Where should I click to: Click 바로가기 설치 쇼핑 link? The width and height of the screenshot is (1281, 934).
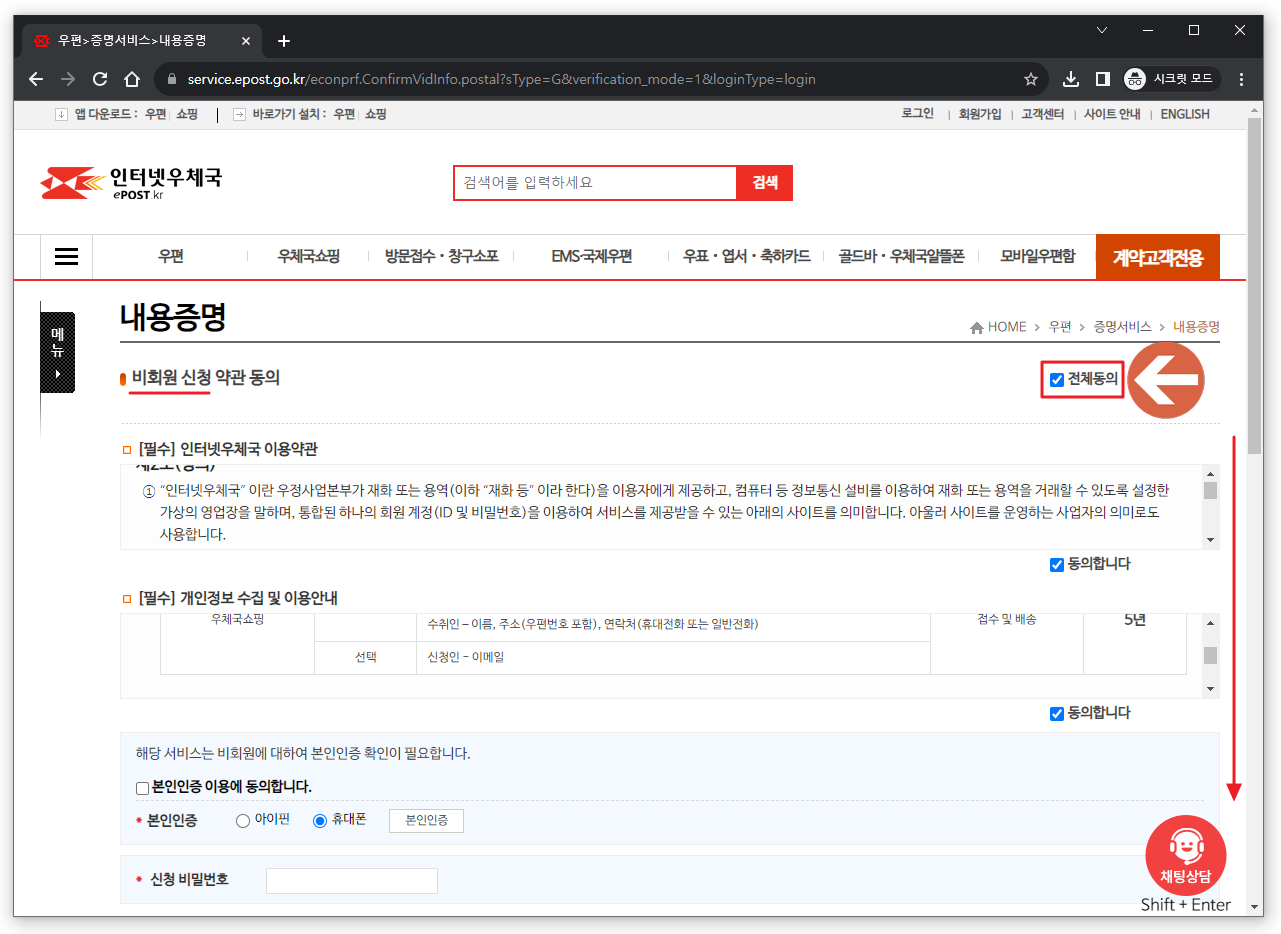[x=376, y=114]
